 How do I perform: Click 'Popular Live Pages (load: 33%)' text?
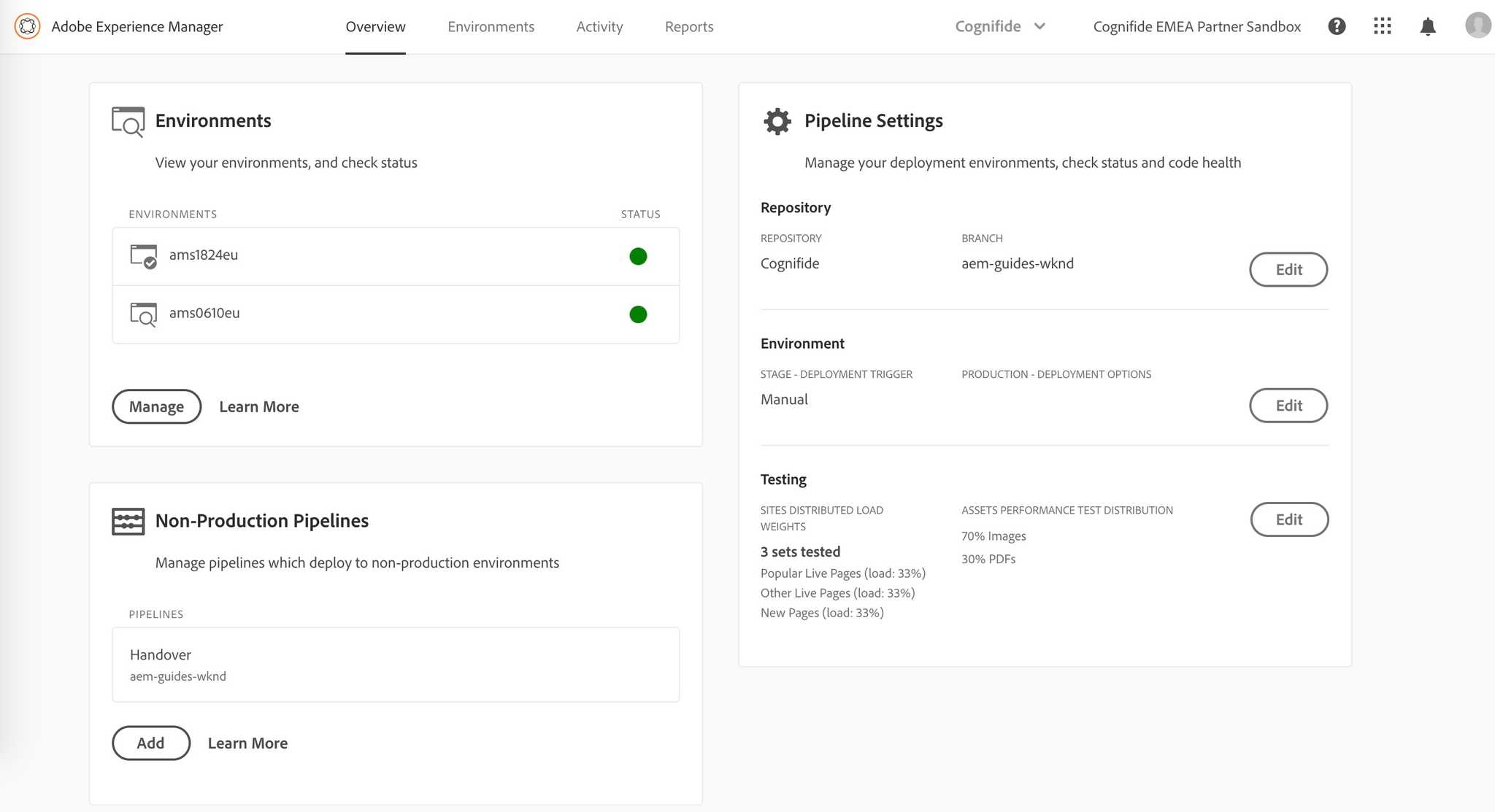[843, 573]
